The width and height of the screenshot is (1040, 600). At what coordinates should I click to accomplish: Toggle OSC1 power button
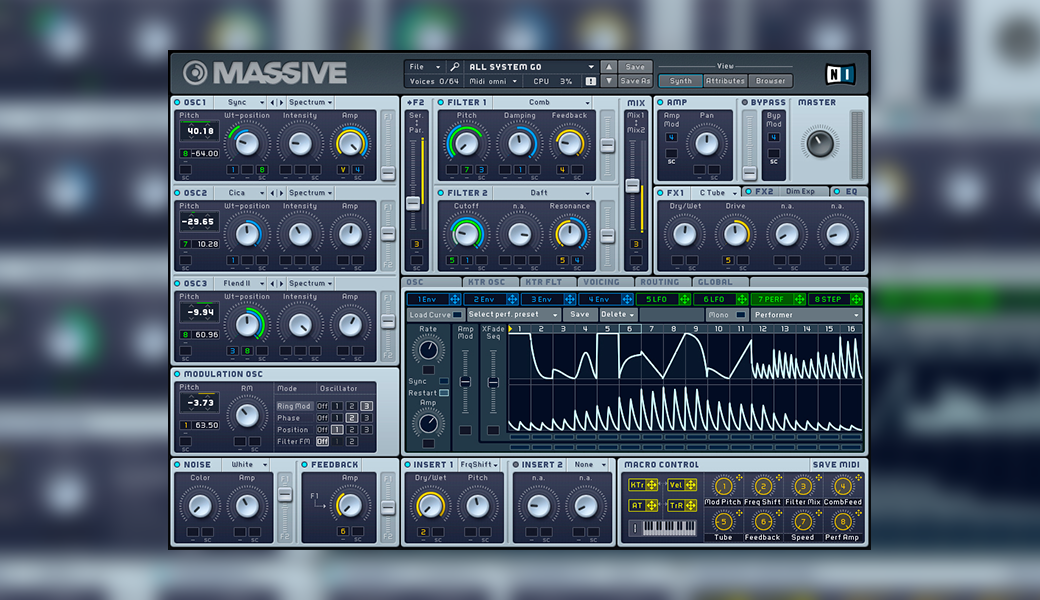177,103
